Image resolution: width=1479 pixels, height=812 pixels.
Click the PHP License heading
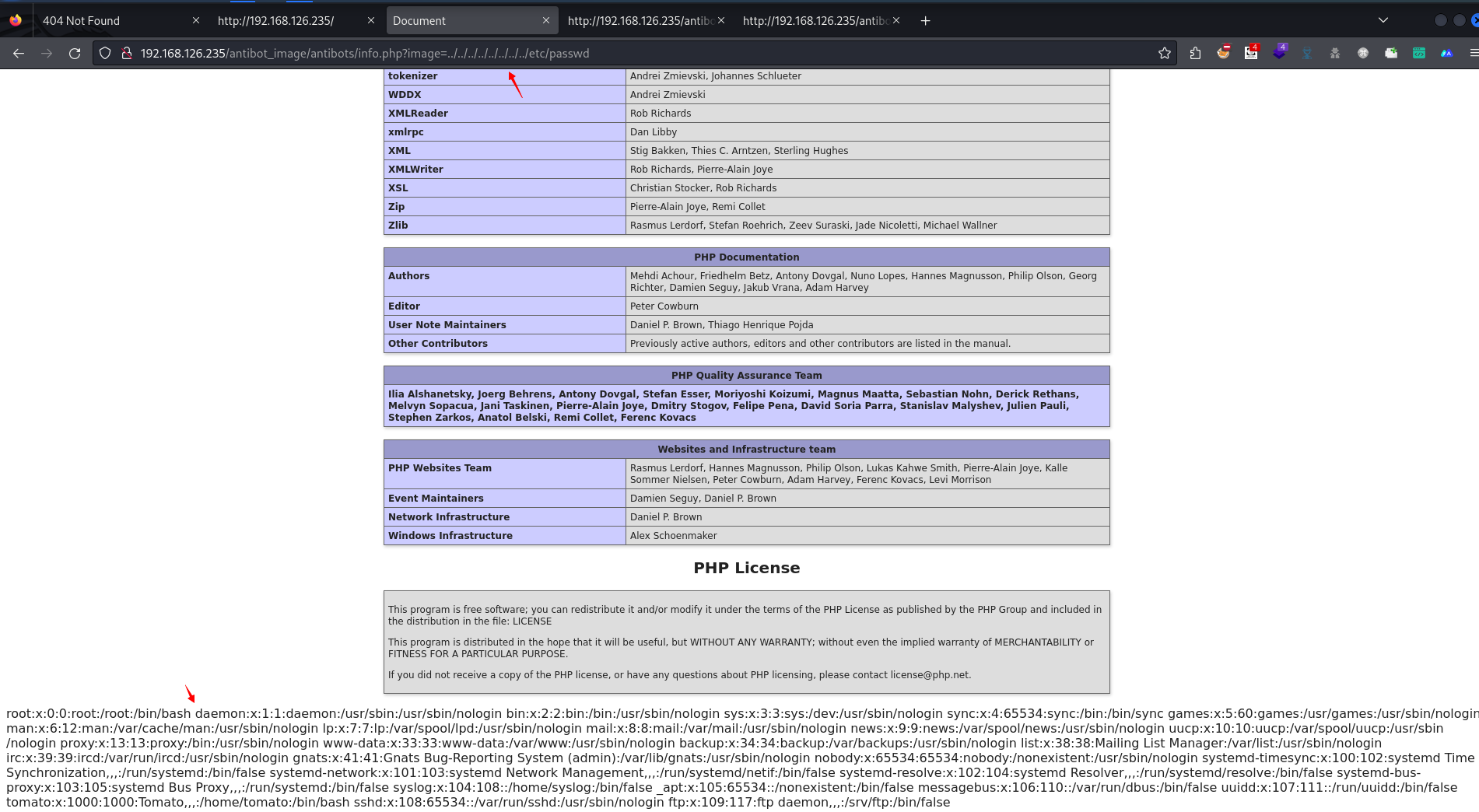747,568
